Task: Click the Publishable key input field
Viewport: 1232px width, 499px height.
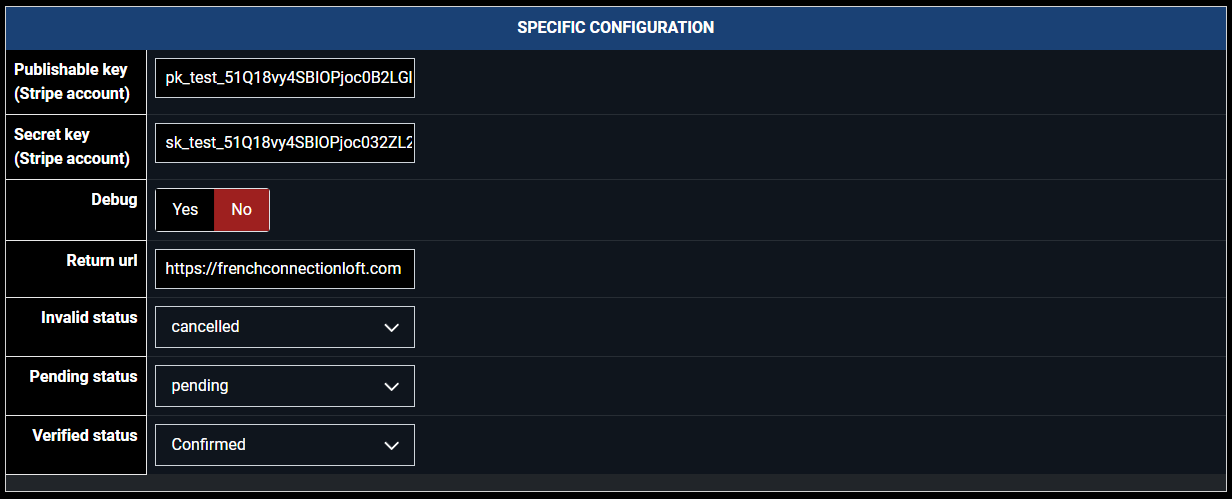Action: 284,78
